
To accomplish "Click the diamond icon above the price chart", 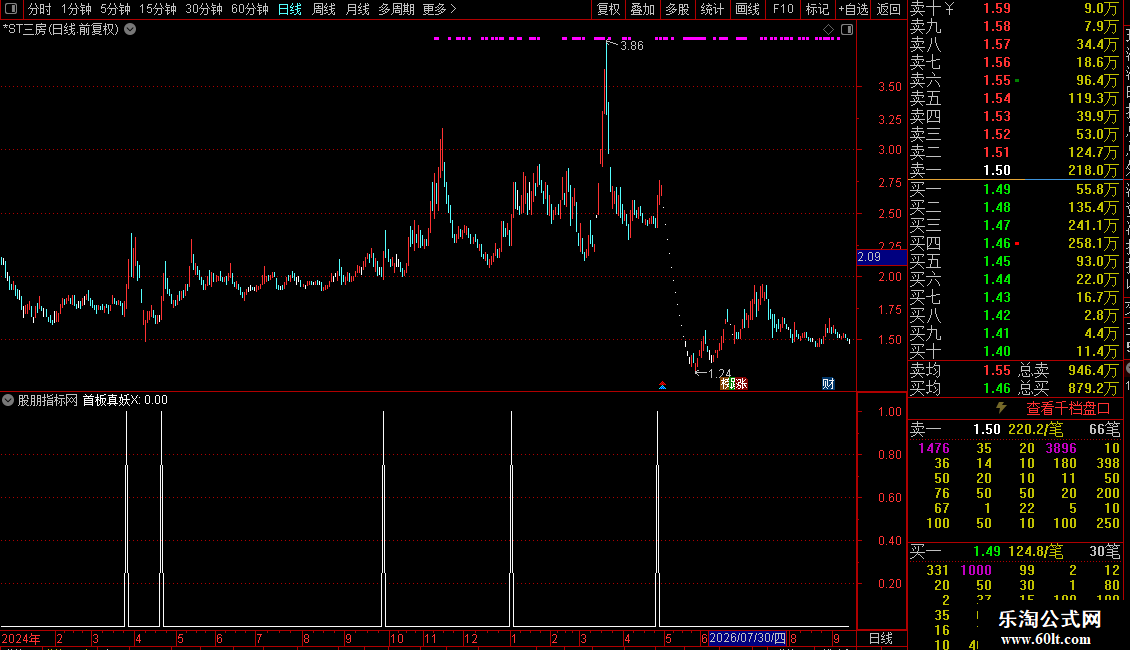I will click(829, 30).
